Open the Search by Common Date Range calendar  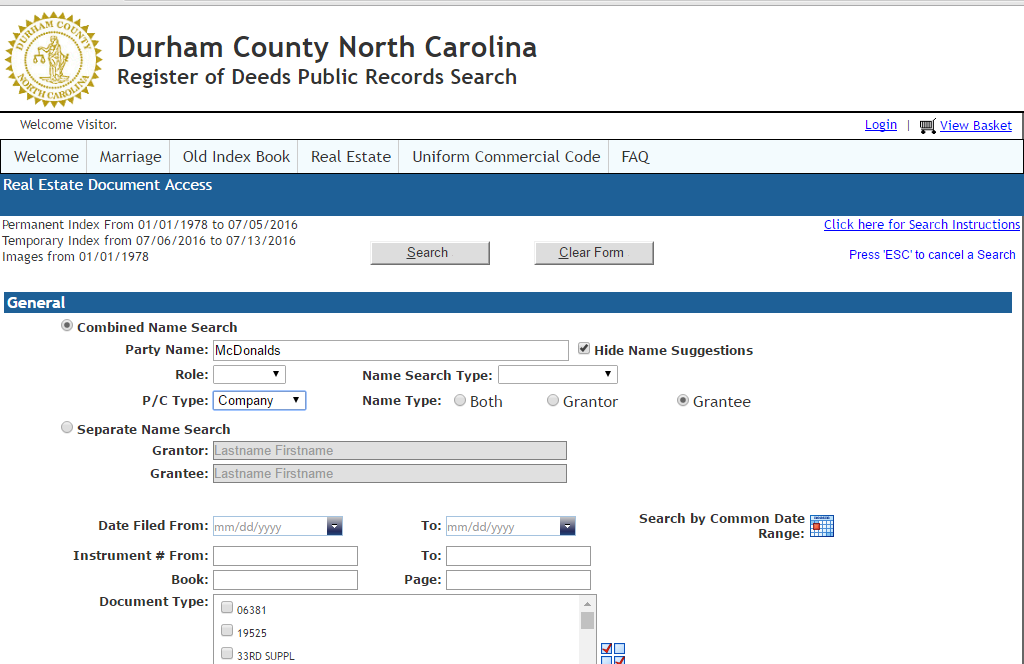(x=822, y=525)
